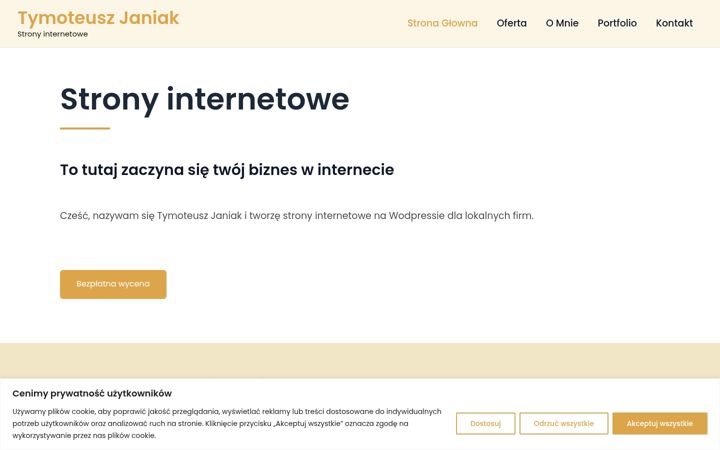Click the cookie description text Używamy plików cookie
This screenshot has height=450, width=720.
pos(227,423)
